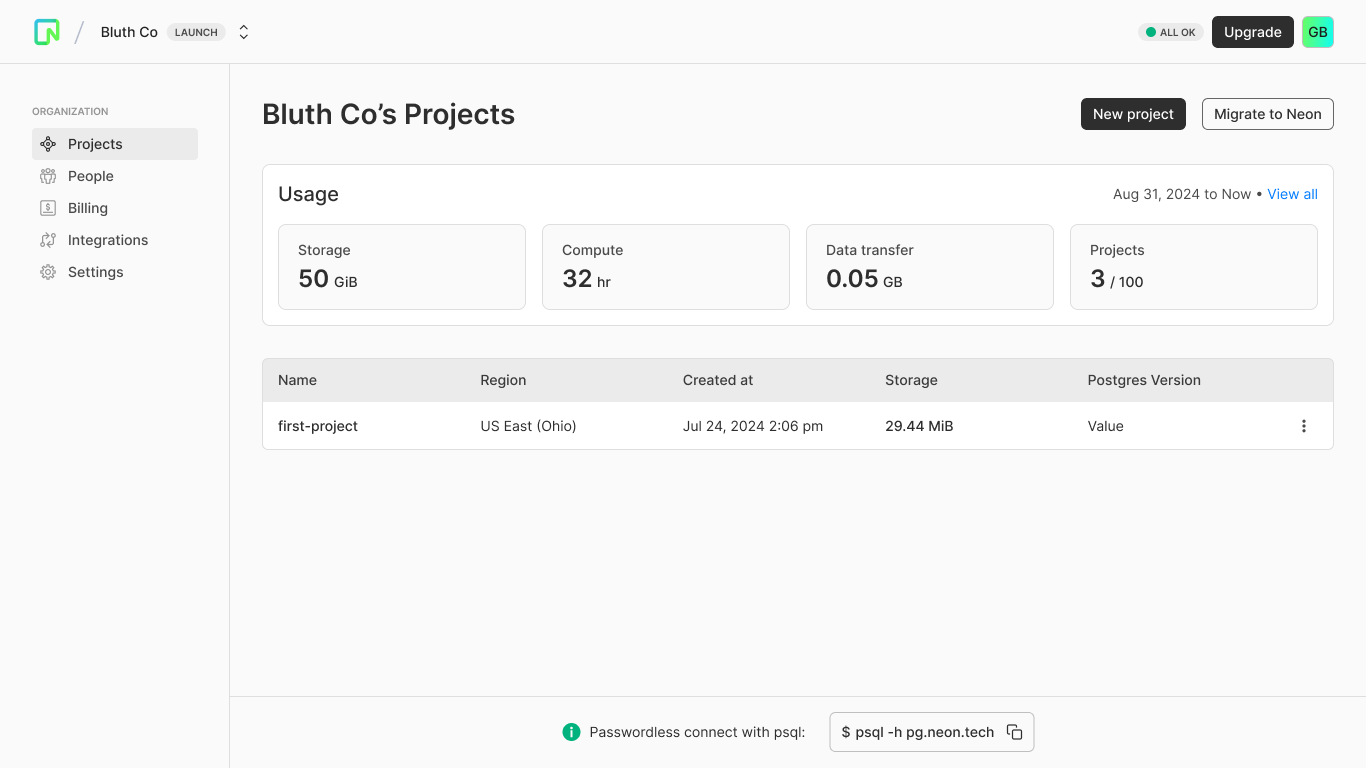The width and height of the screenshot is (1366, 768).
Task: Click the Migrate to Neon button
Action: 1267,114
